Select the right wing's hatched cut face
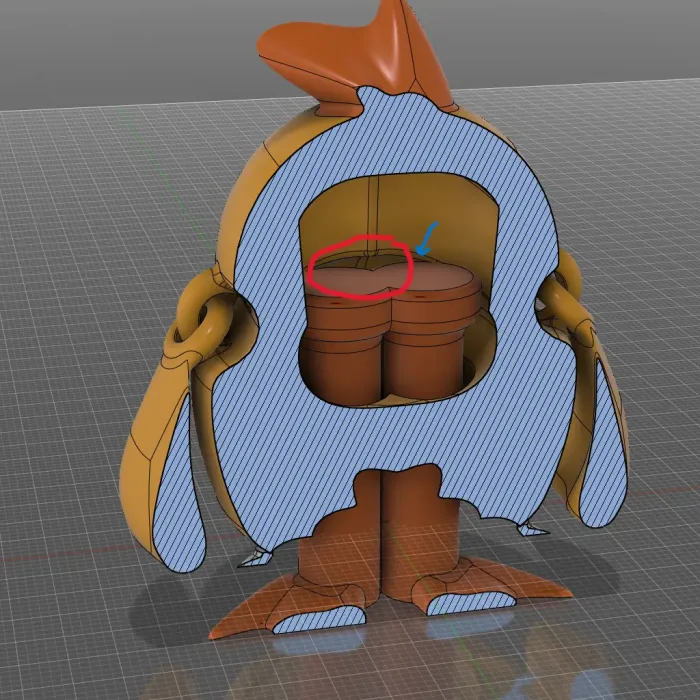The height and width of the screenshot is (700, 700). [x=605, y=451]
